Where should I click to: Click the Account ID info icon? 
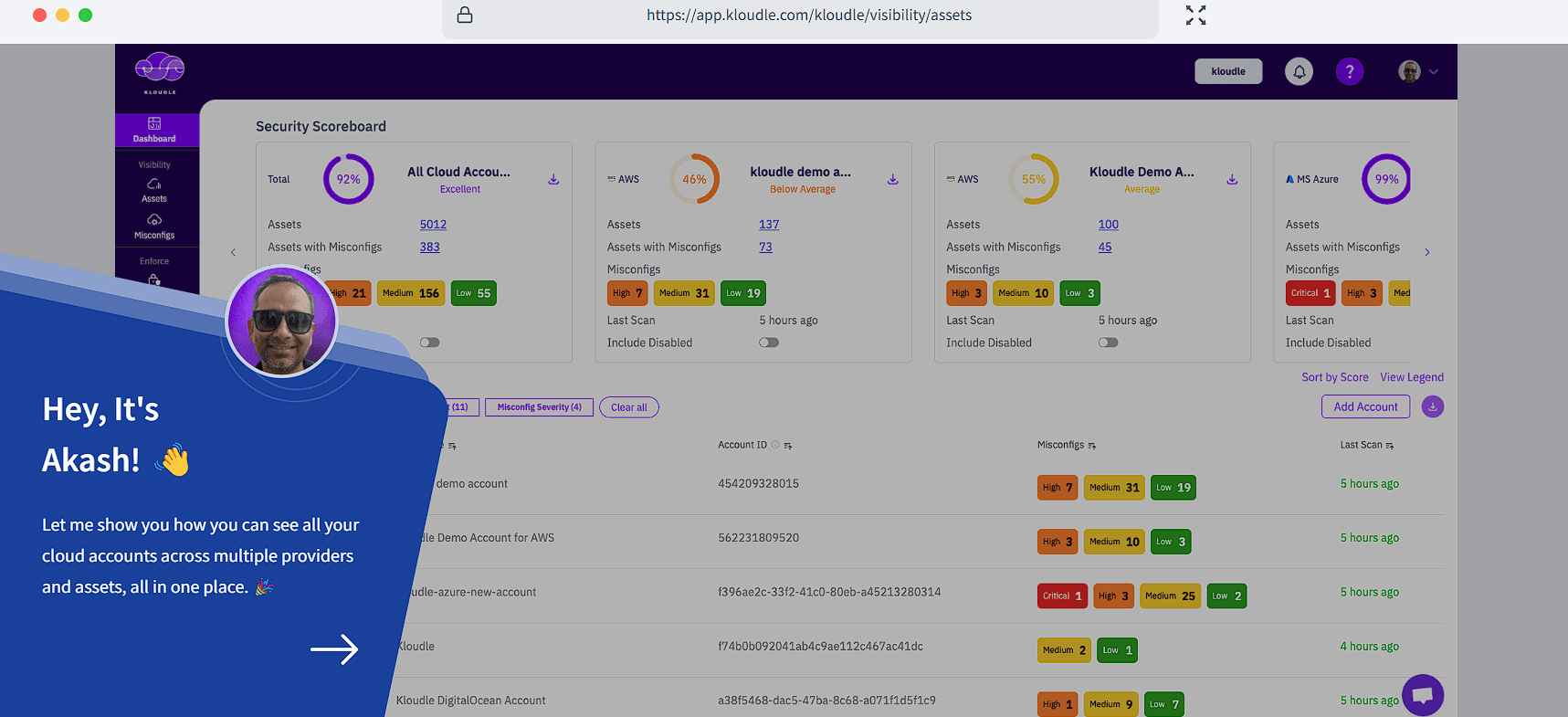tap(775, 445)
